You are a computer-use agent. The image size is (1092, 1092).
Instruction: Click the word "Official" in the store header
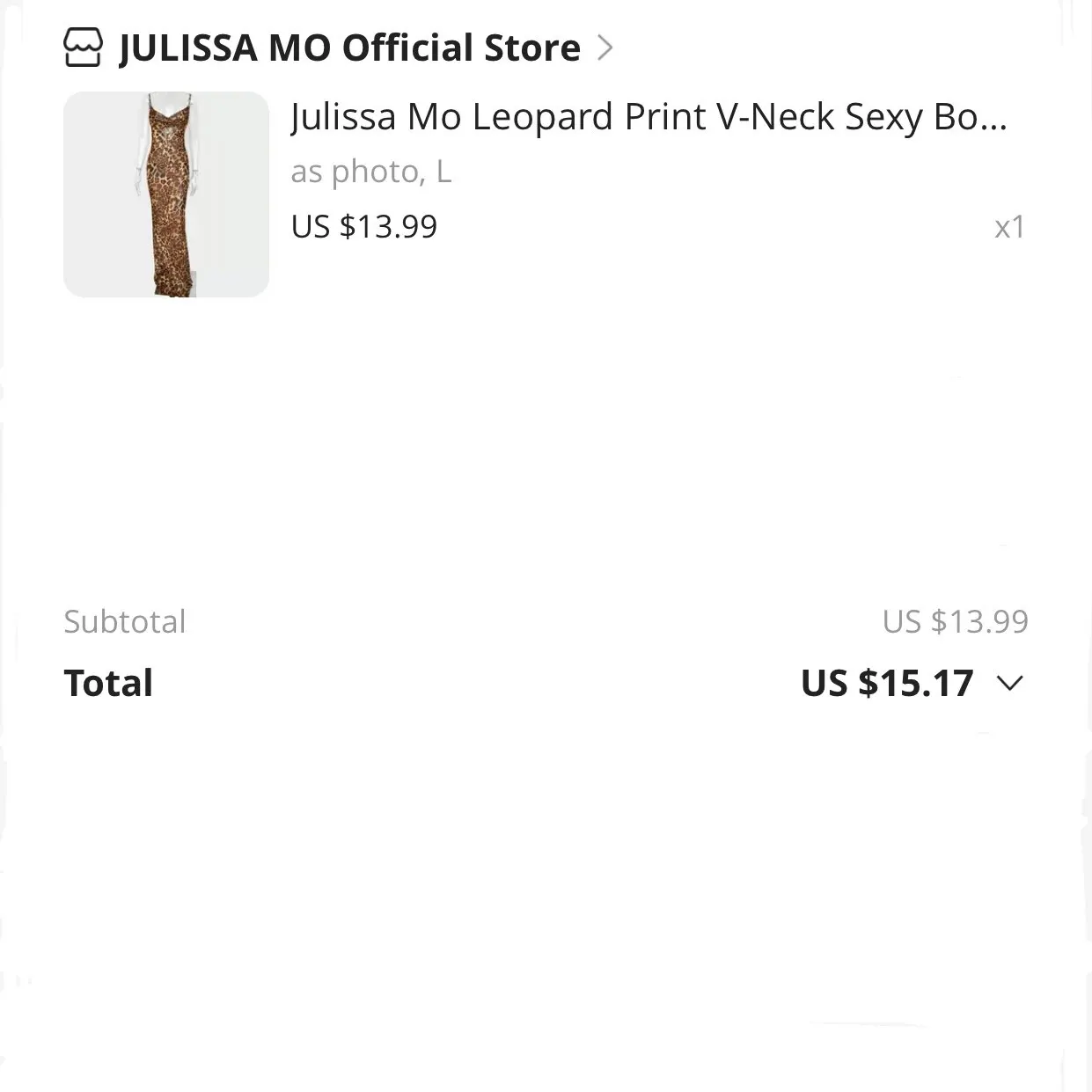tap(408, 48)
